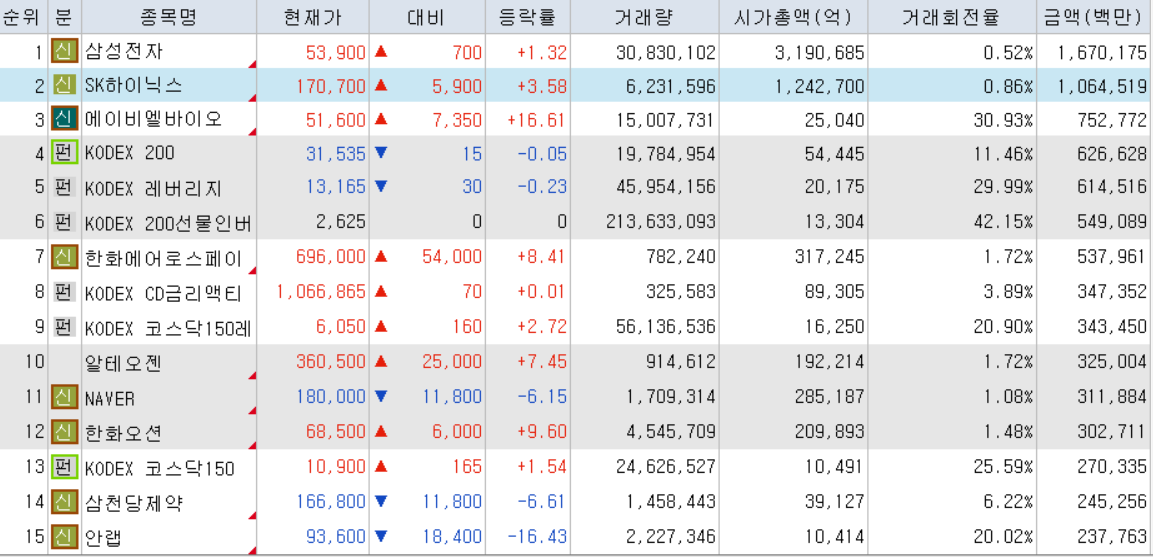Click the 신 badge beside 한화에어로스페이

point(65,256)
